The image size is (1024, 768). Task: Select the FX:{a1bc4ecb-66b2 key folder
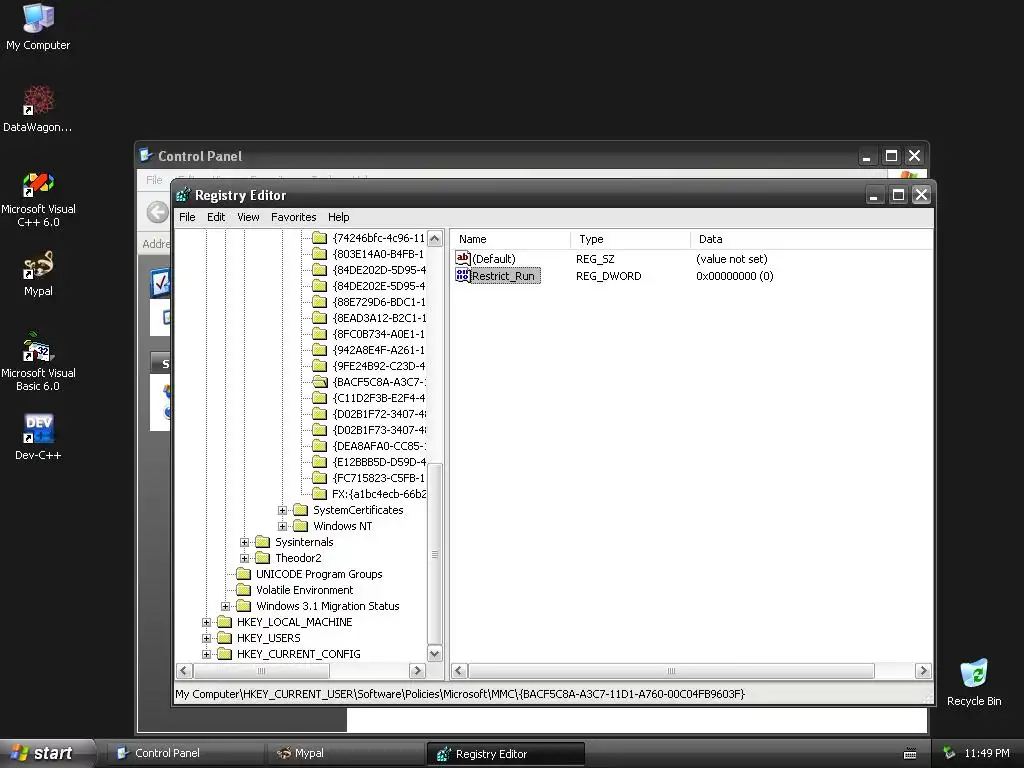click(319, 494)
